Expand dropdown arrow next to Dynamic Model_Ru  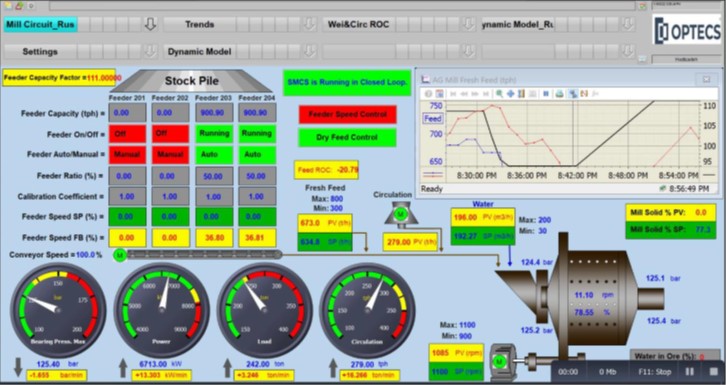pos(628,24)
